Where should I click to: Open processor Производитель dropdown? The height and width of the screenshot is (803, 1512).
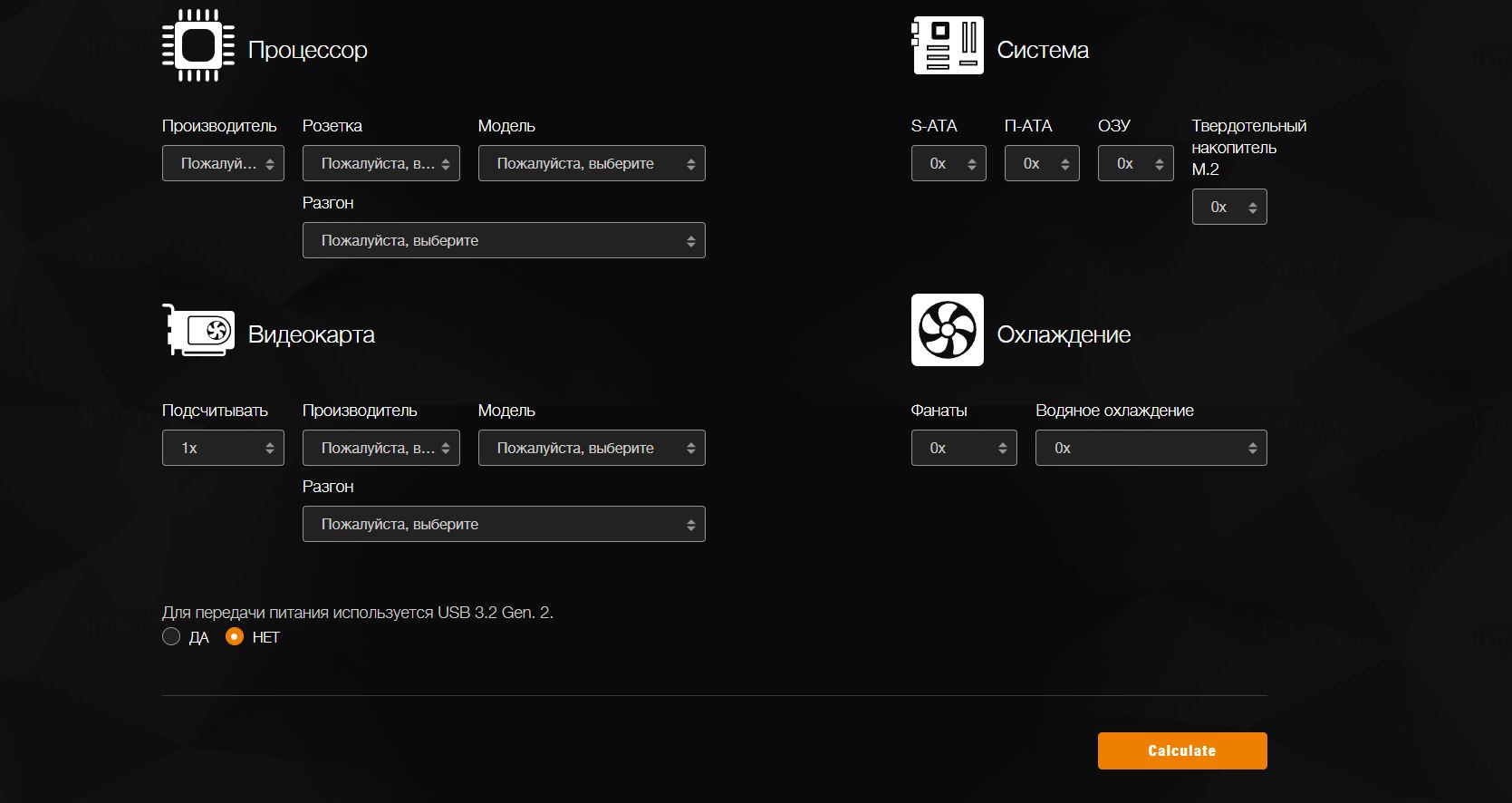[223, 163]
